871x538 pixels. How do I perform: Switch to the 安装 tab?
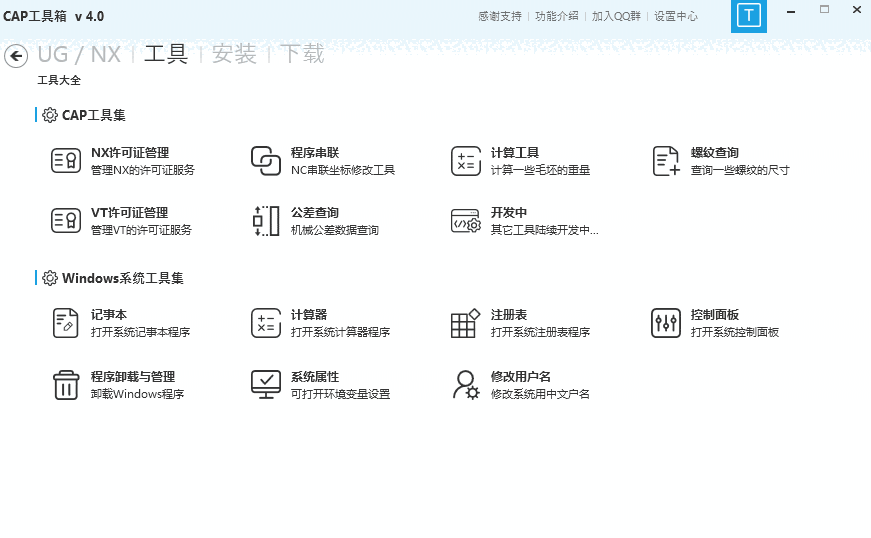pos(234,54)
